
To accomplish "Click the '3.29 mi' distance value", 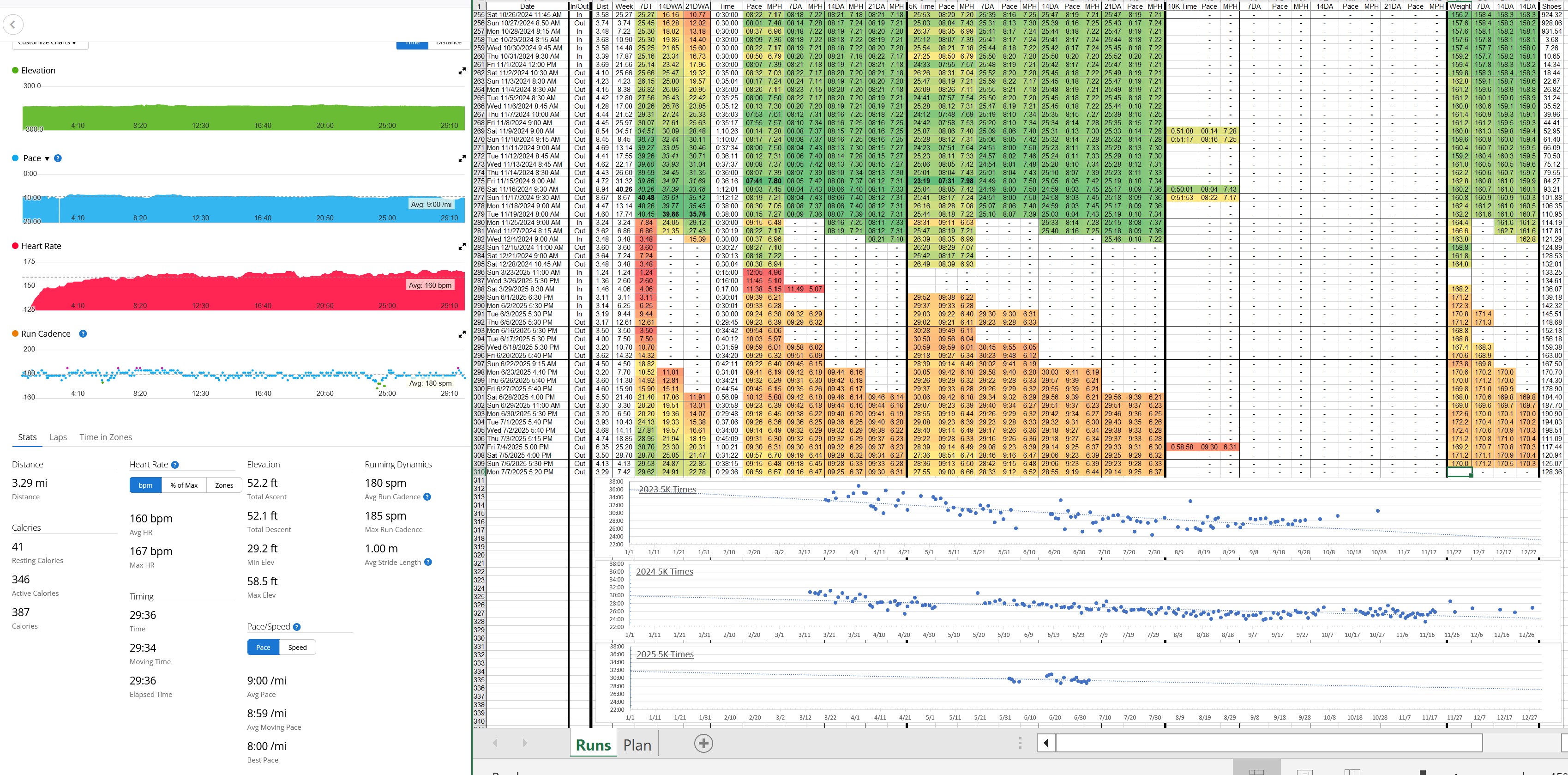I will click(29, 483).
